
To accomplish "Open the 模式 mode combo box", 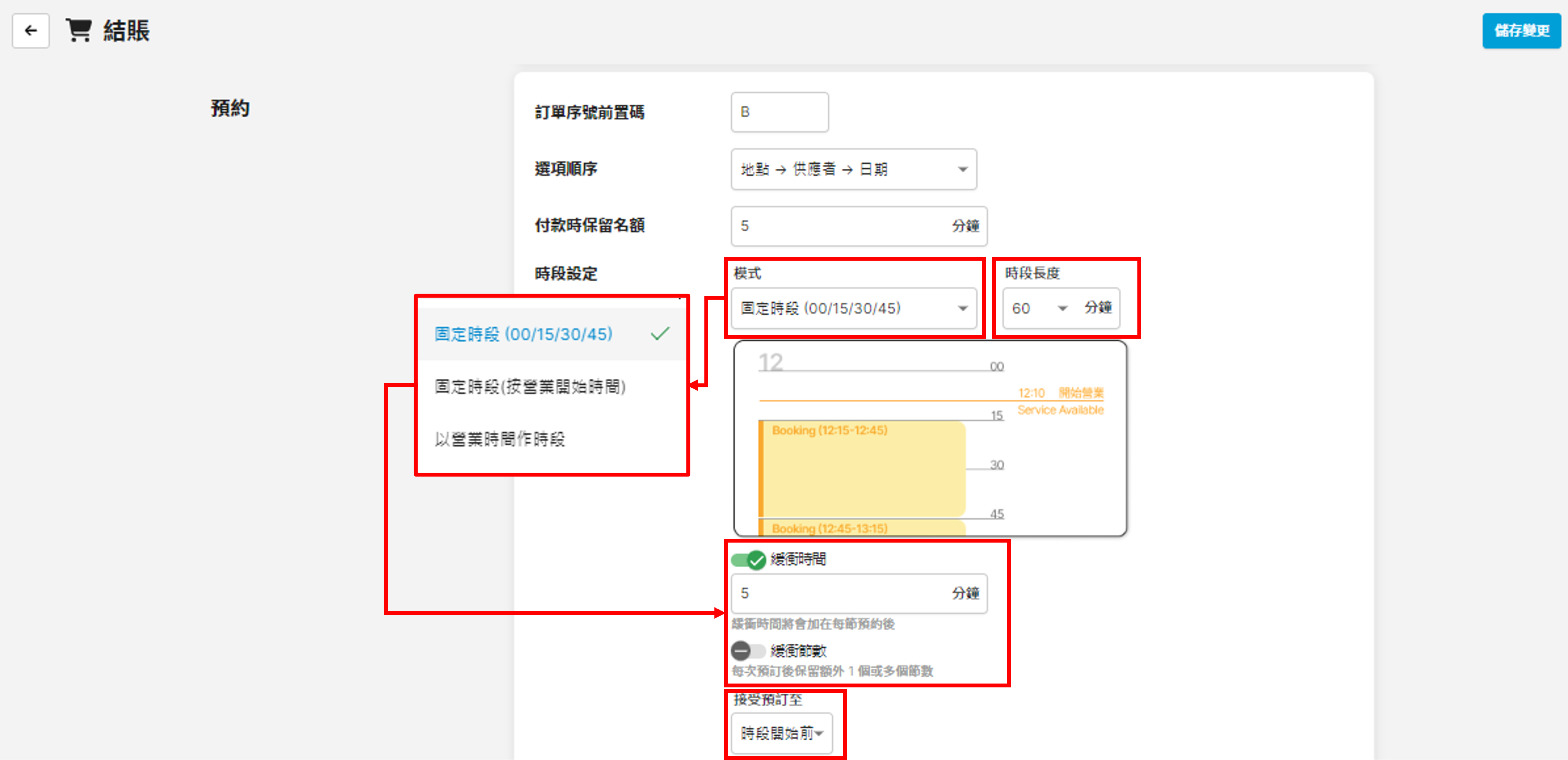I will click(x=846, y=309).
